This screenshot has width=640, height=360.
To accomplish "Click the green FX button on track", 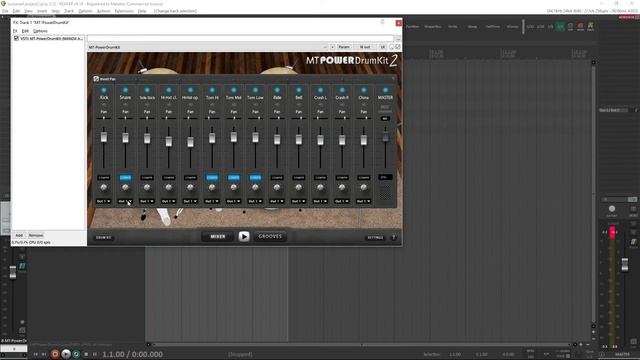I will pos(22,266).
